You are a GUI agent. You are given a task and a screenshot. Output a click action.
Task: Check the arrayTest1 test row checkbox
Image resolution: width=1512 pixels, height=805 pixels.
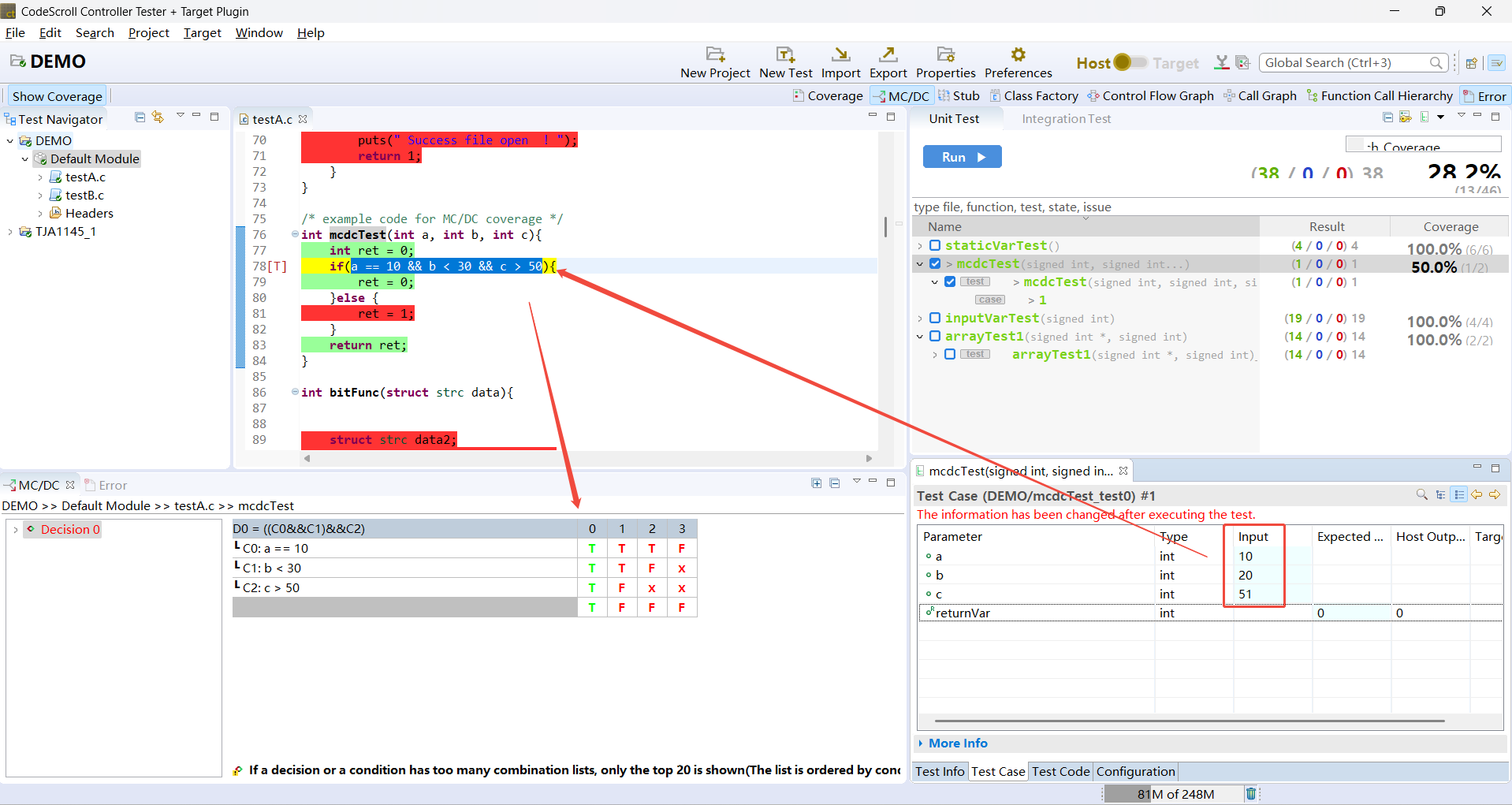tap(950, 355)
